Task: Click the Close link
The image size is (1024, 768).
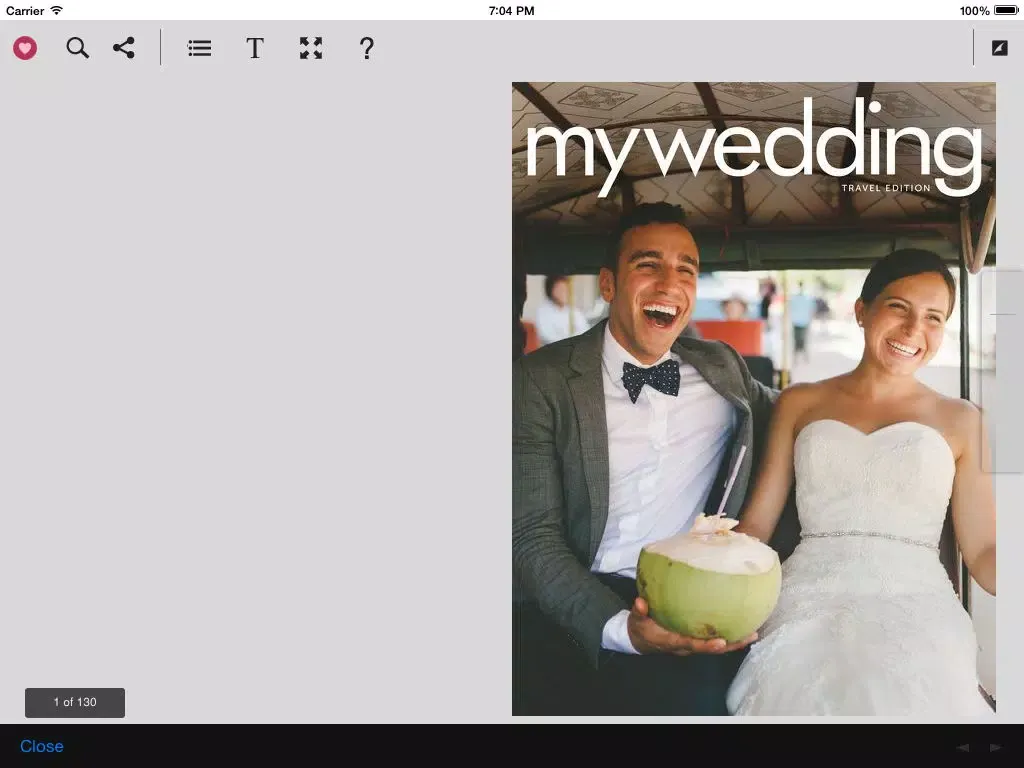Action: (42, 746)
